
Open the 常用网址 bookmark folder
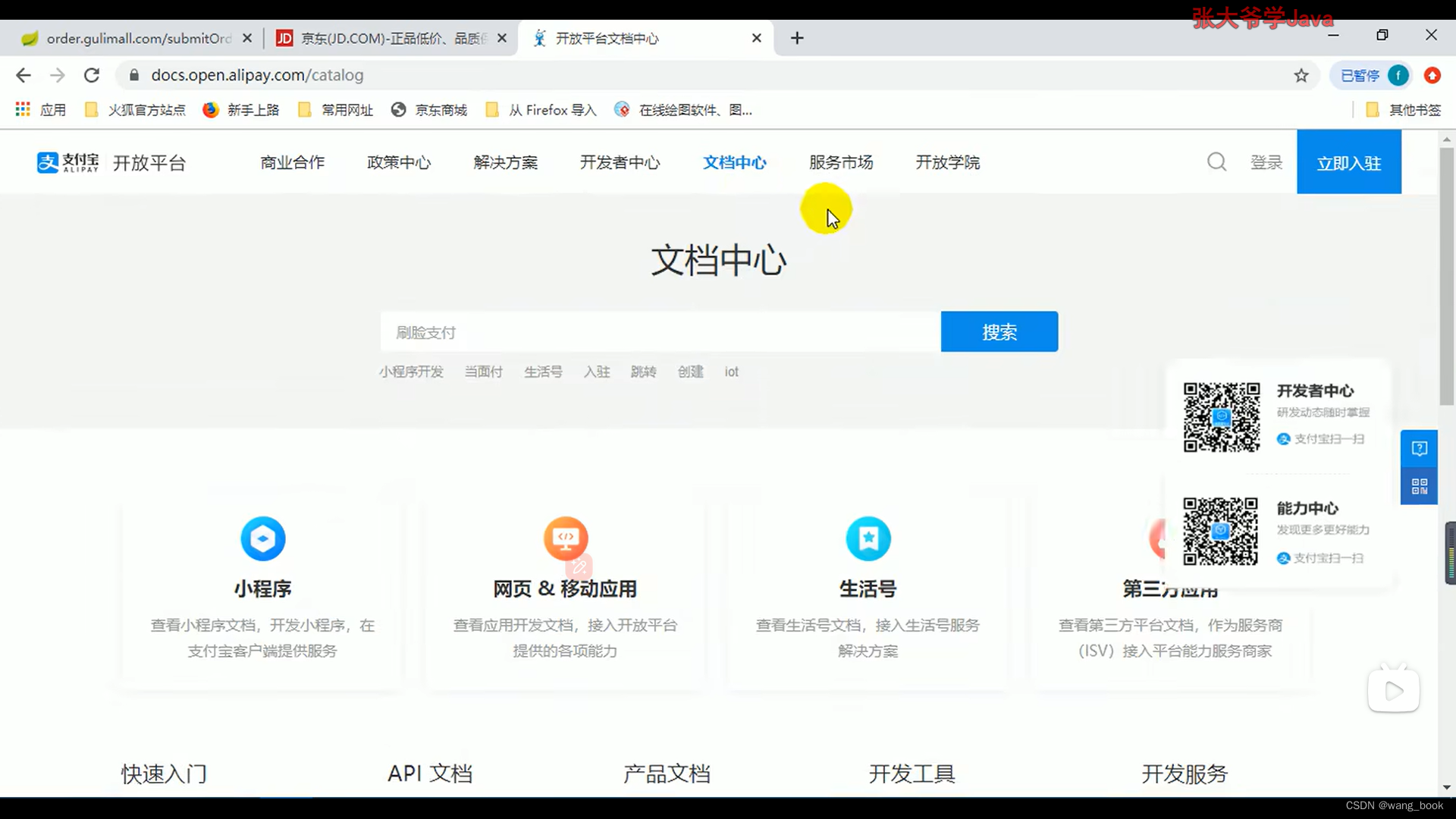[x=336, y=110]
